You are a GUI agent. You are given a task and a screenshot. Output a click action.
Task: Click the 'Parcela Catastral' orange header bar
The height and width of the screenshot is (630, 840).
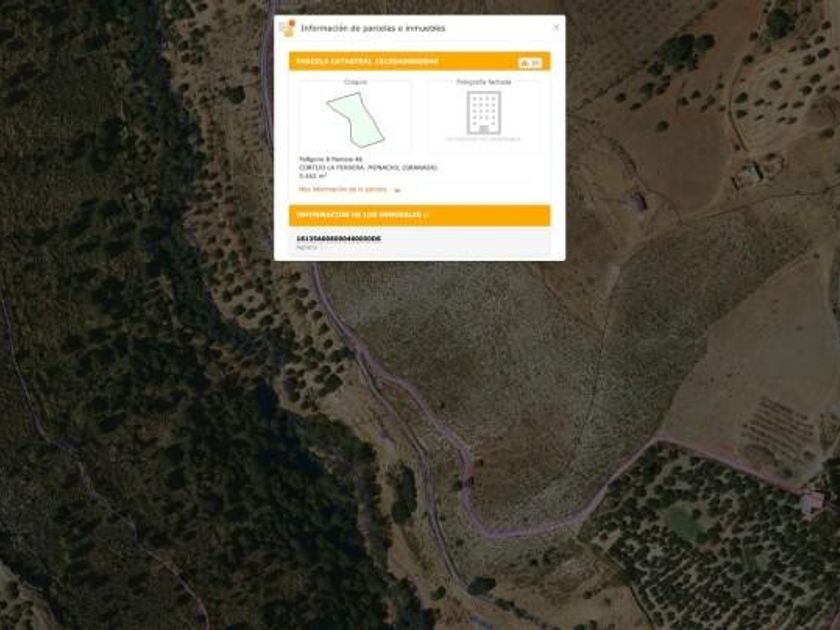419,62
